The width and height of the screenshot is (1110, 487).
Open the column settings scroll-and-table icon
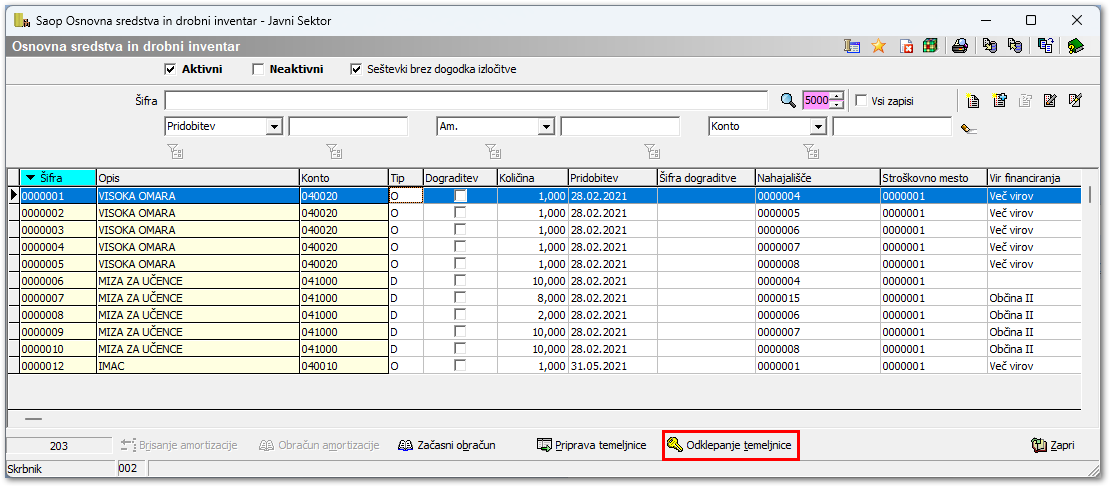[852, 47]
